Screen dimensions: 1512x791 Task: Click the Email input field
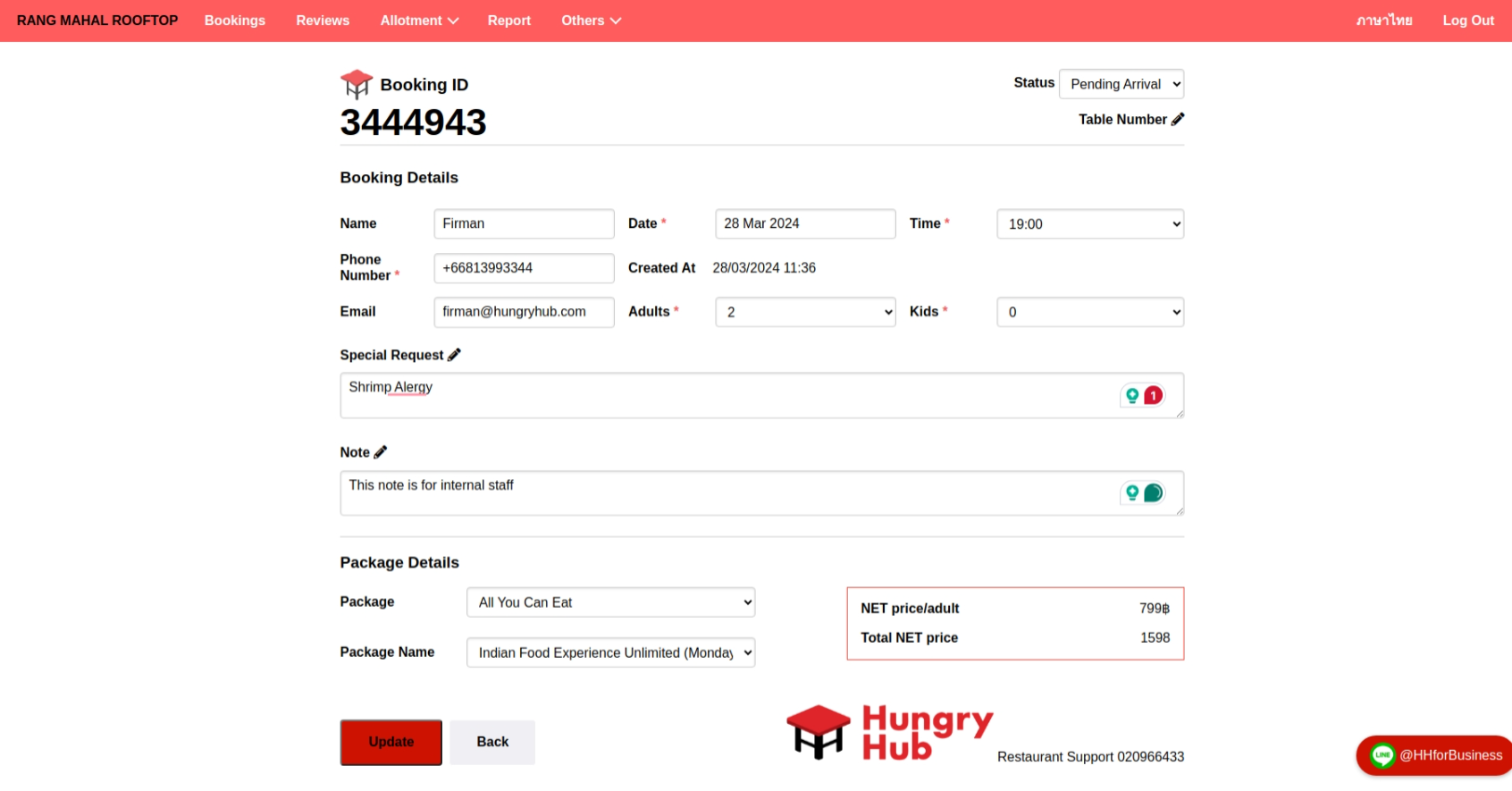(x=524, y=312)
